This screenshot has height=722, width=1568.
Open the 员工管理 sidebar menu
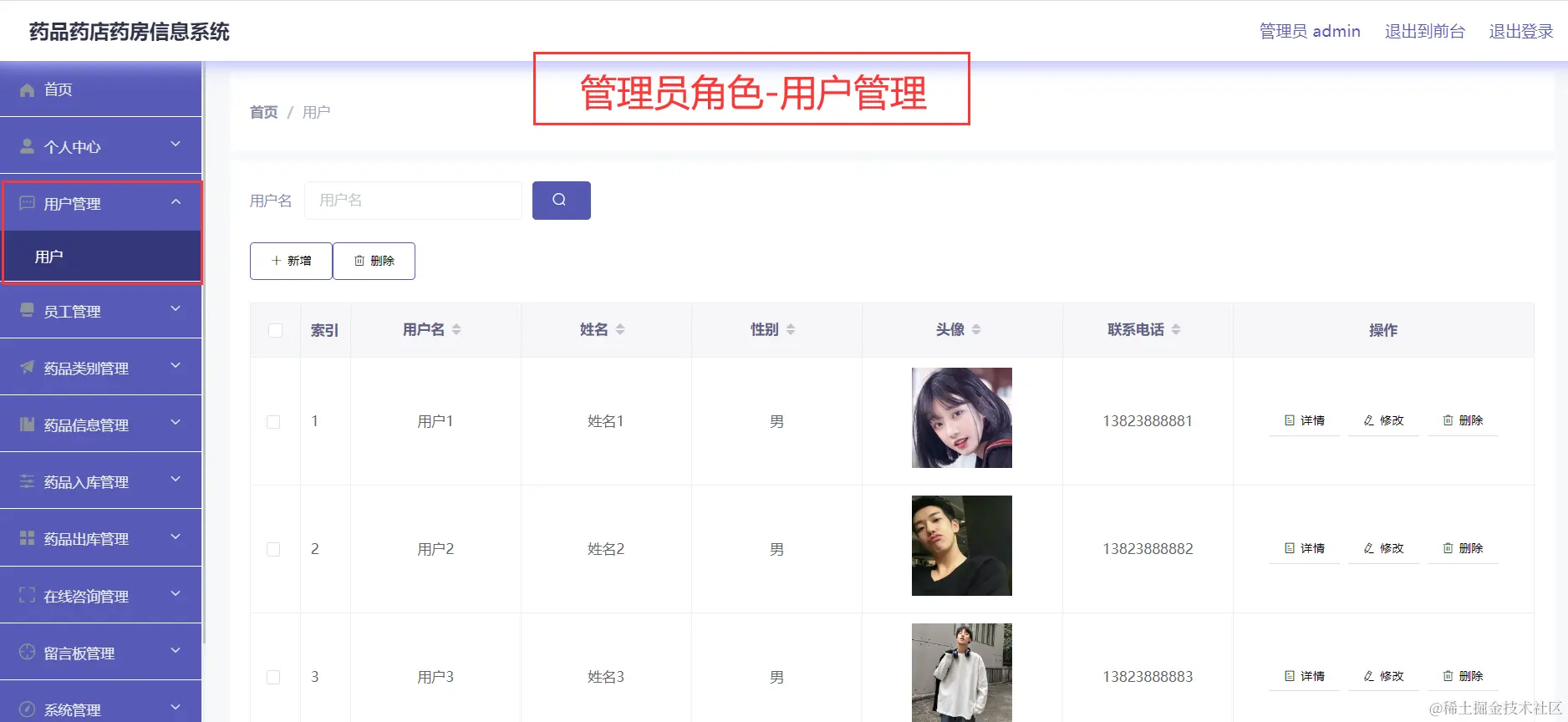pyautogui.click(x=101, y=311)
